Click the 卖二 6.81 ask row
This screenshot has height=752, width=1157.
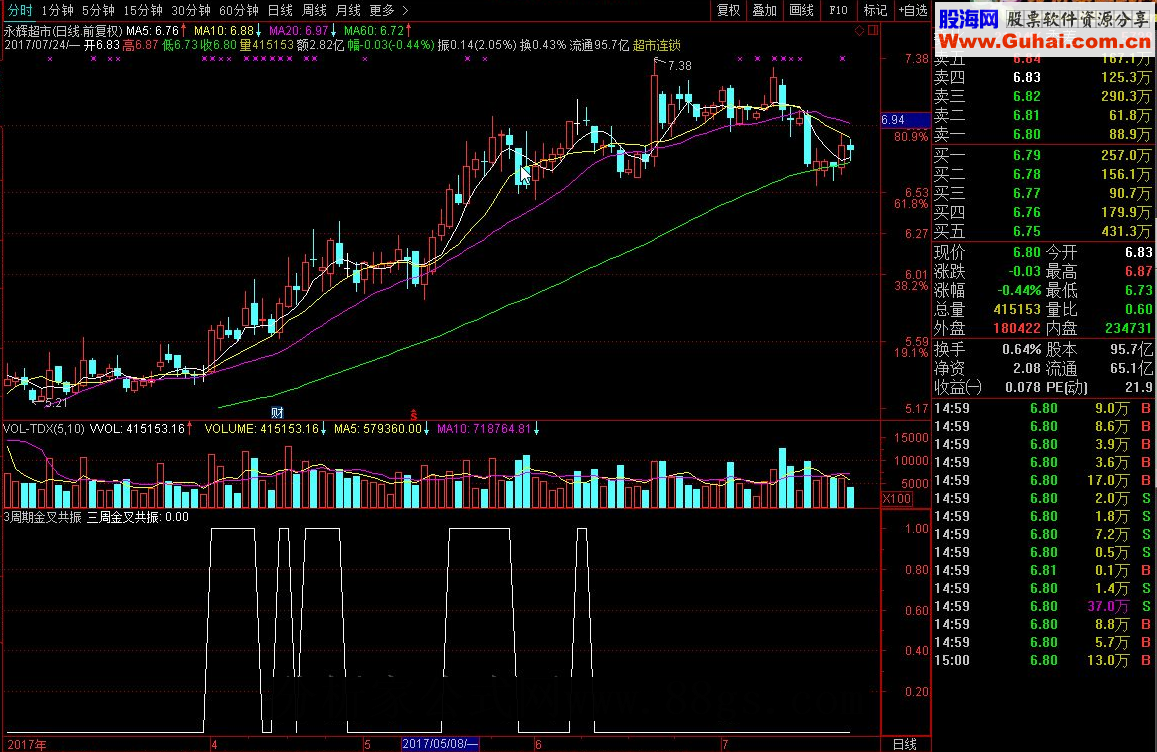1043,116
